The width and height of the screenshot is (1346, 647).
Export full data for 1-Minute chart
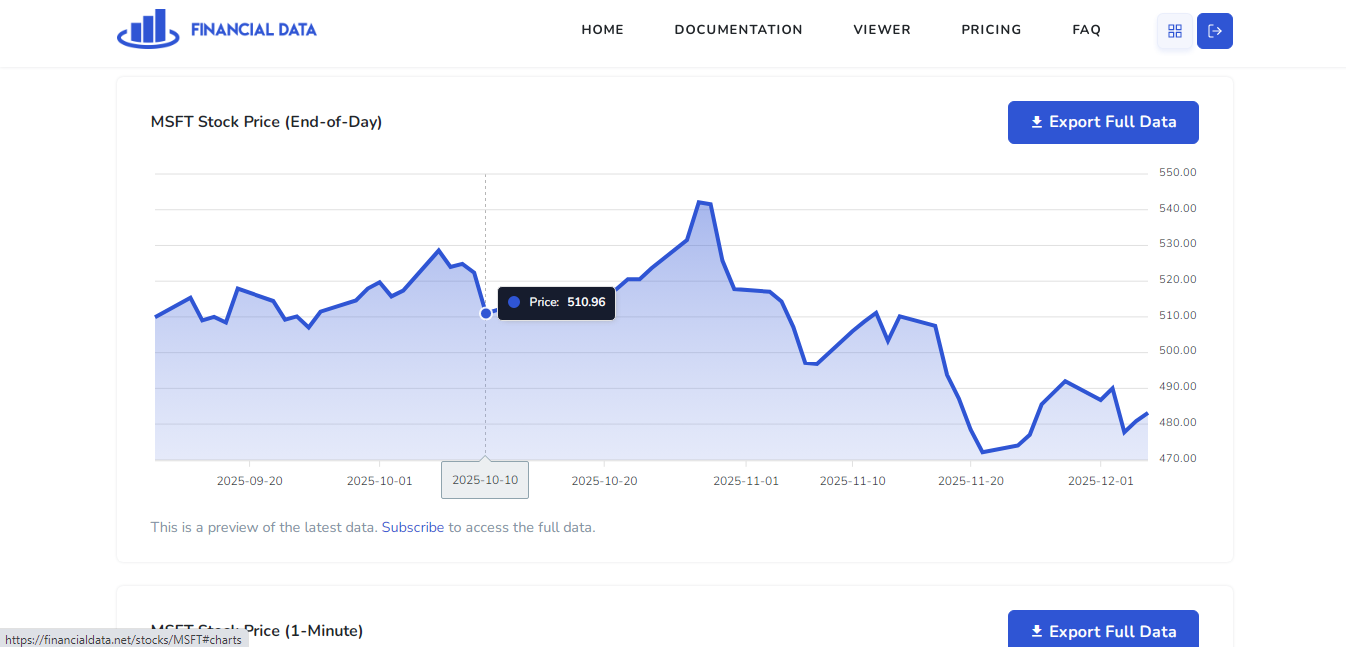point(1103,629)
